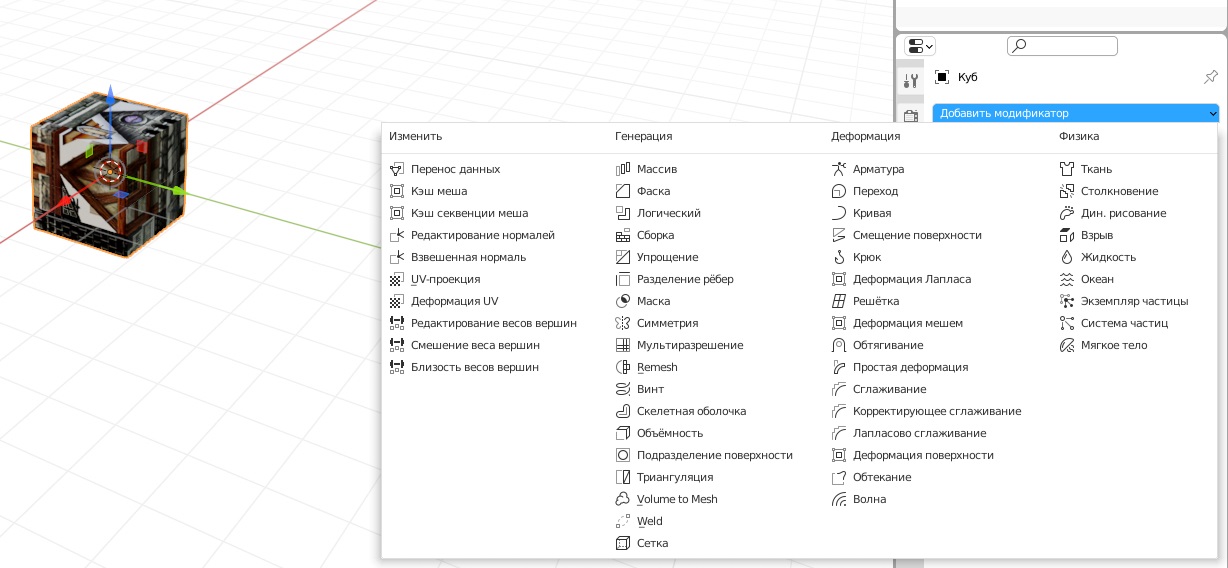The height and width of the screenshot is (568, 1228).
Task: Add Упрощение decimate modifier
Action: (x=657, y=257)
